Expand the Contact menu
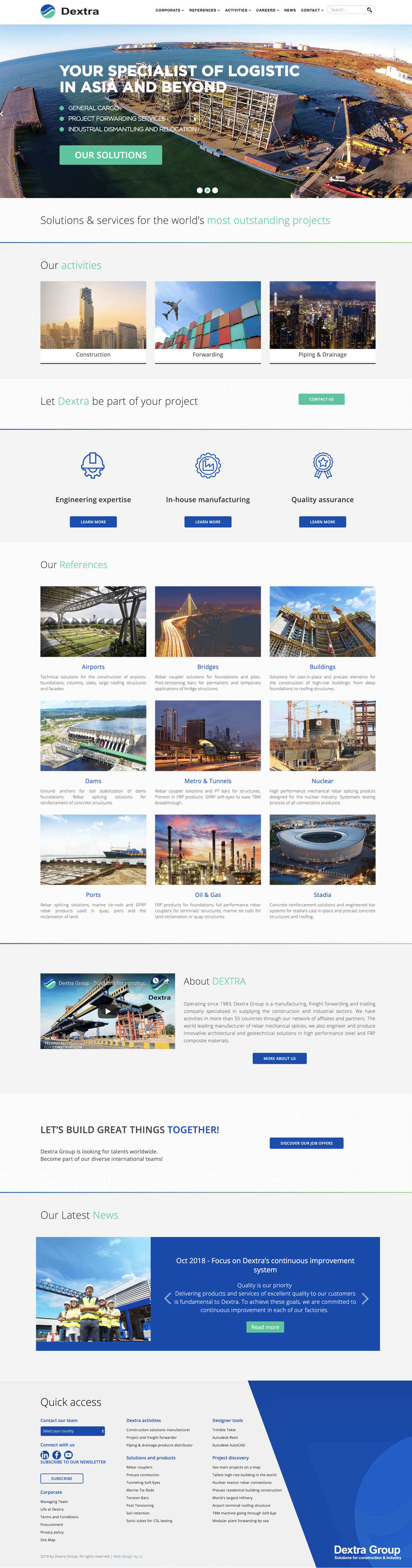412x1568 pixels. (x=312, y=10)
